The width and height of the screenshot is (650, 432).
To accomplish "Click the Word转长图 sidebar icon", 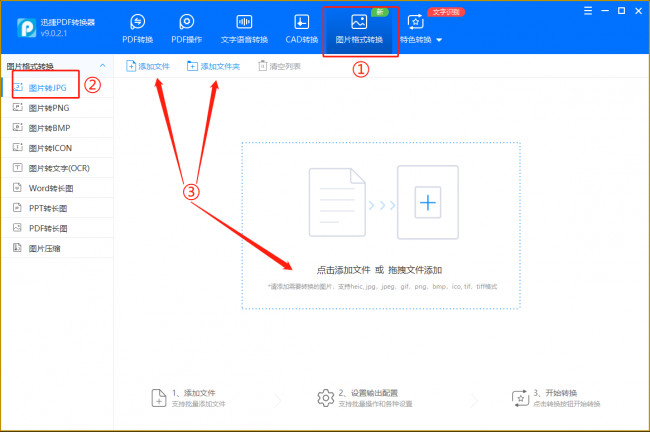I will coord(17,187).
